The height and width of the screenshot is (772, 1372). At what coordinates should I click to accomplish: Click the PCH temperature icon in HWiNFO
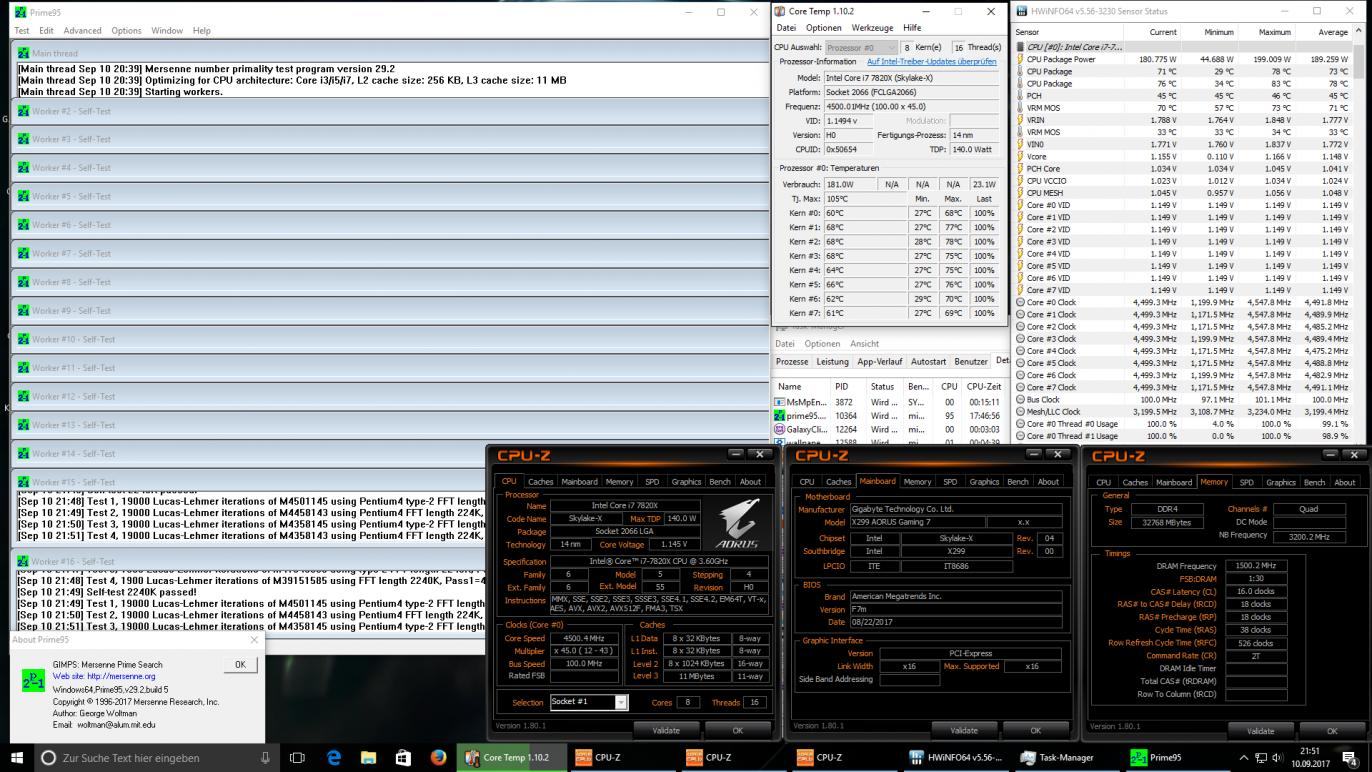(x=1020, y=96)
